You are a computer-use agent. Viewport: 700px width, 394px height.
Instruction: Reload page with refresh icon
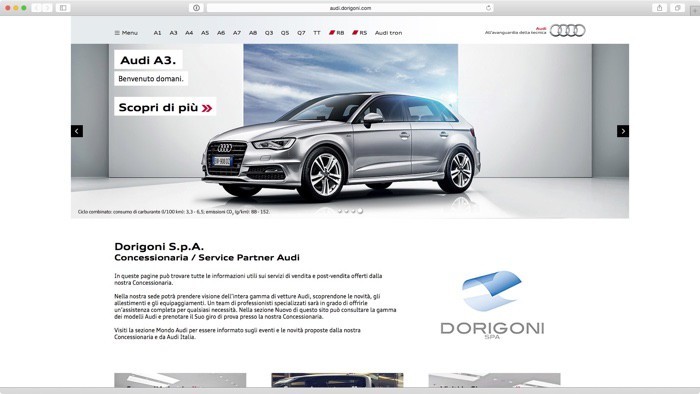coord(488,8)
